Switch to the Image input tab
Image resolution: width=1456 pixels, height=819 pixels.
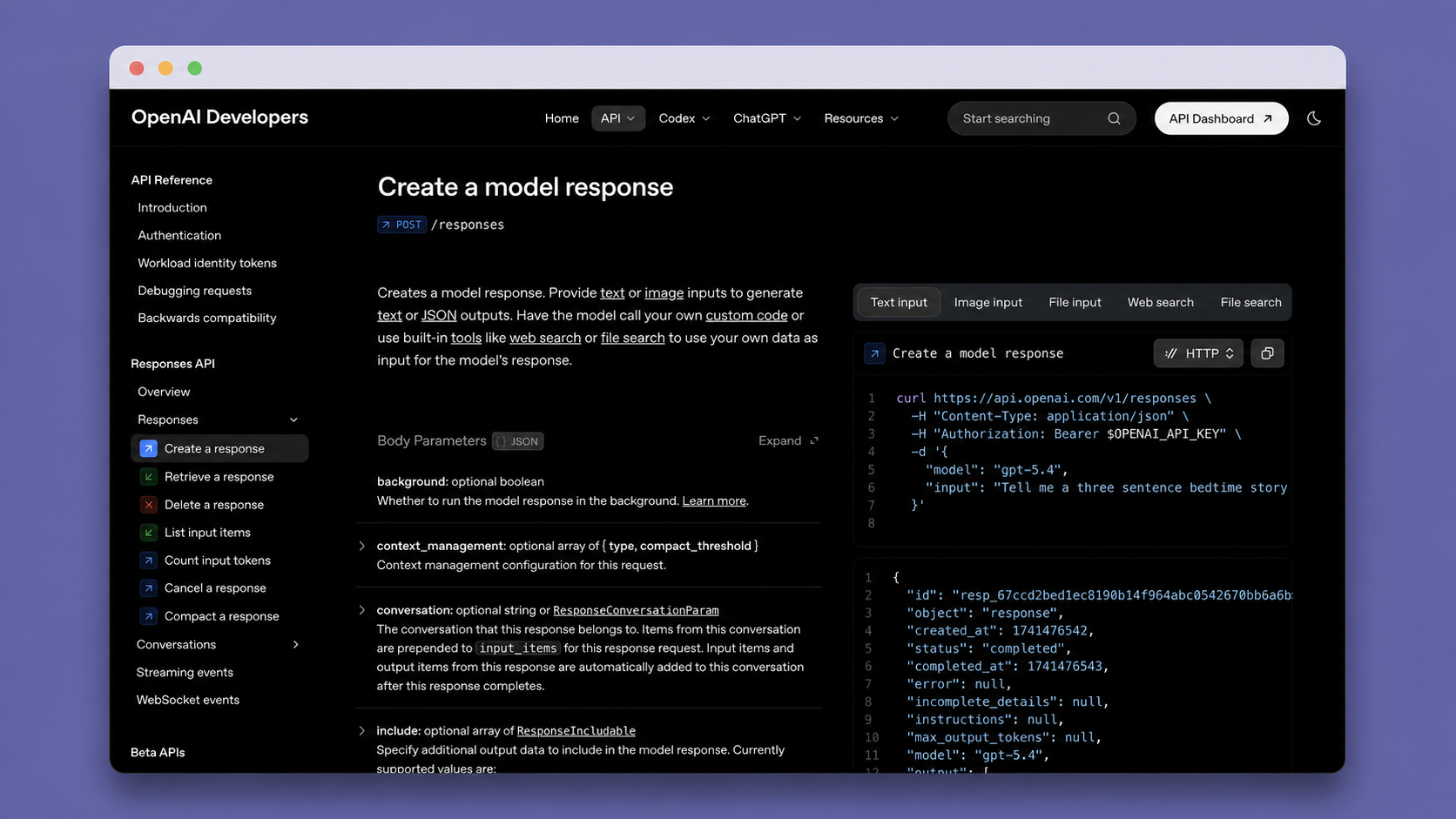988,302
